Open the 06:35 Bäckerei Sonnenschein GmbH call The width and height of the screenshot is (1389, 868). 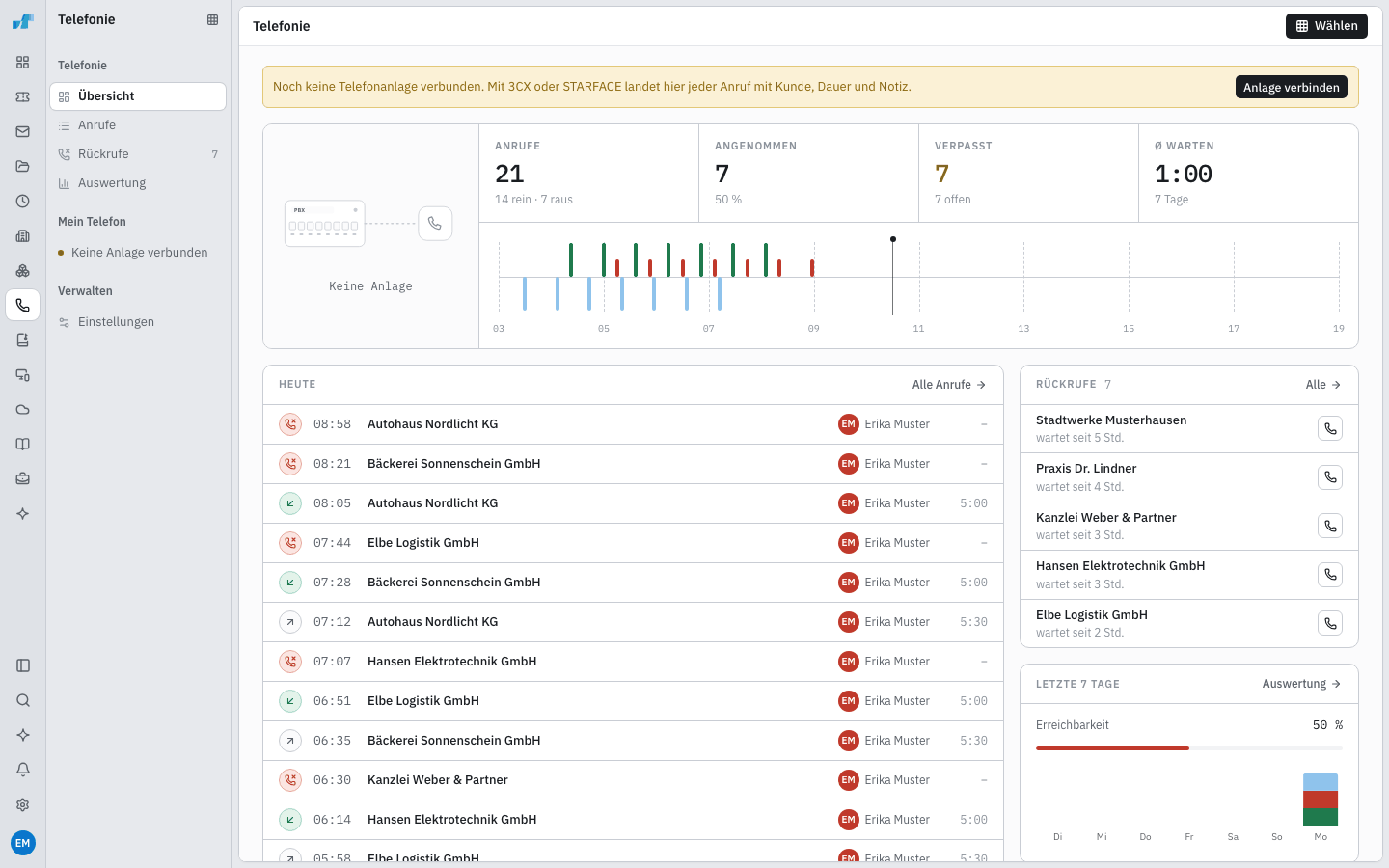point(633,741)
